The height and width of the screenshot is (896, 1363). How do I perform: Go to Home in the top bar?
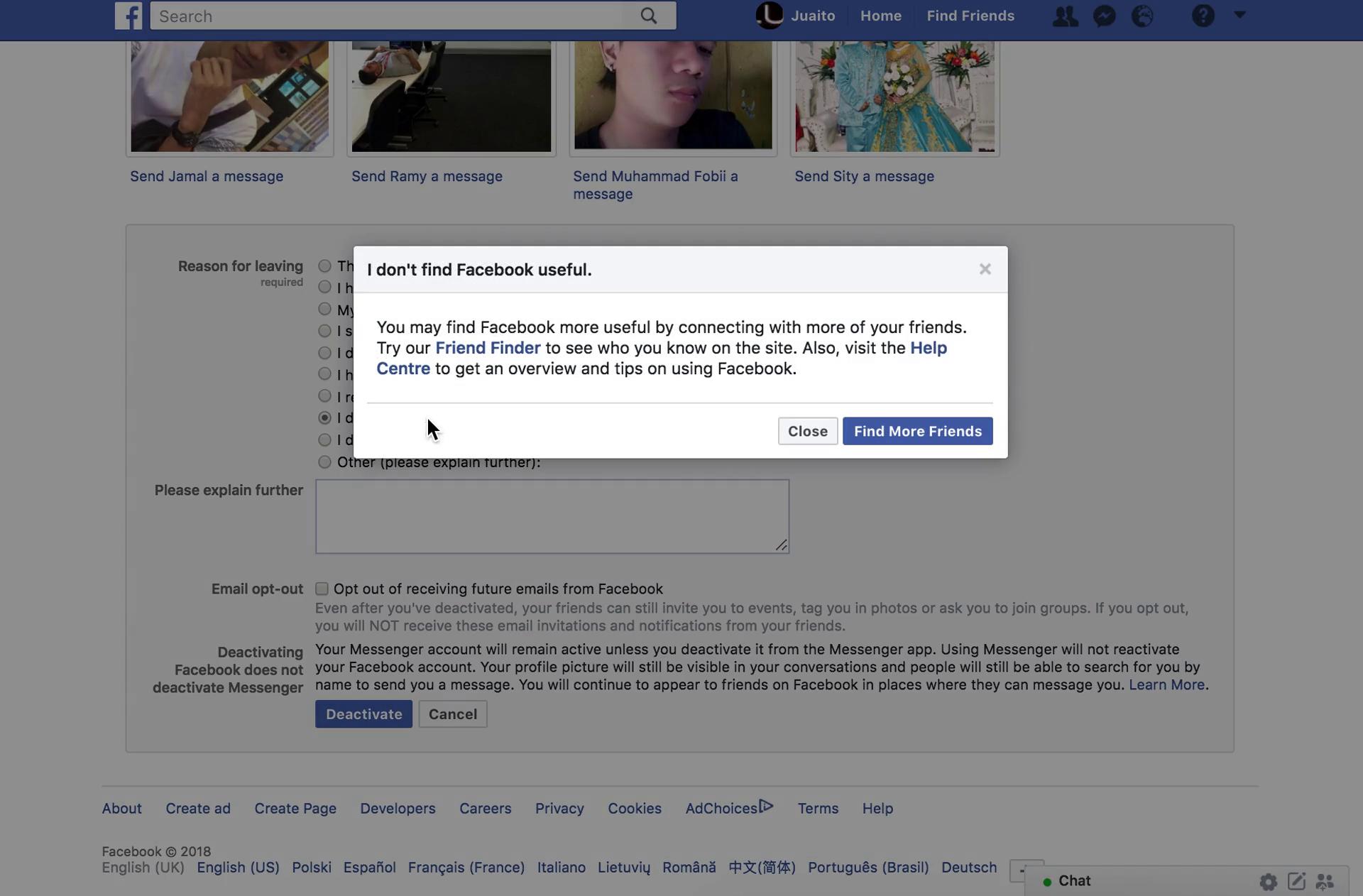coord(881,16)
